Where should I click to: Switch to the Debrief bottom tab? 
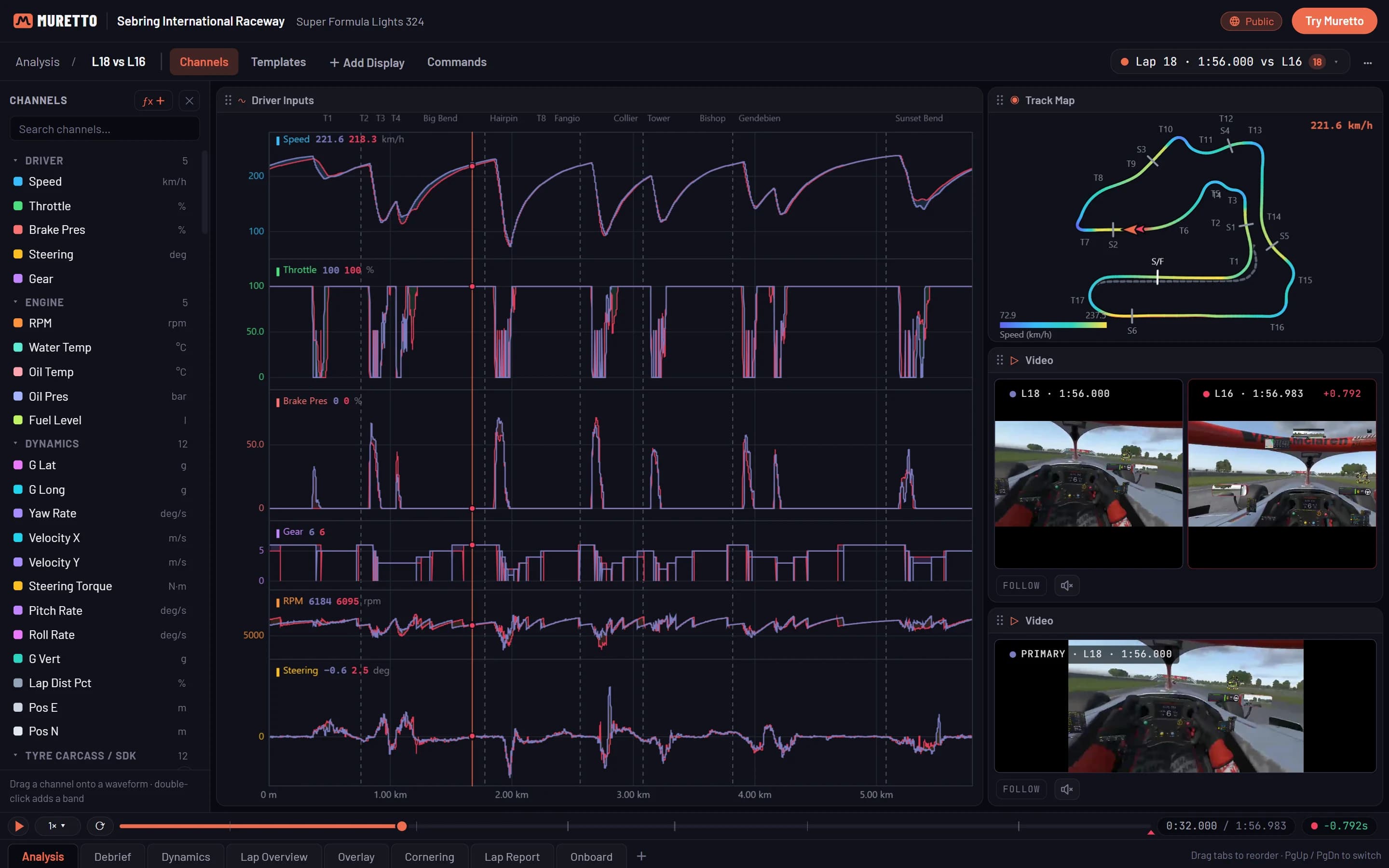(112, 856)
